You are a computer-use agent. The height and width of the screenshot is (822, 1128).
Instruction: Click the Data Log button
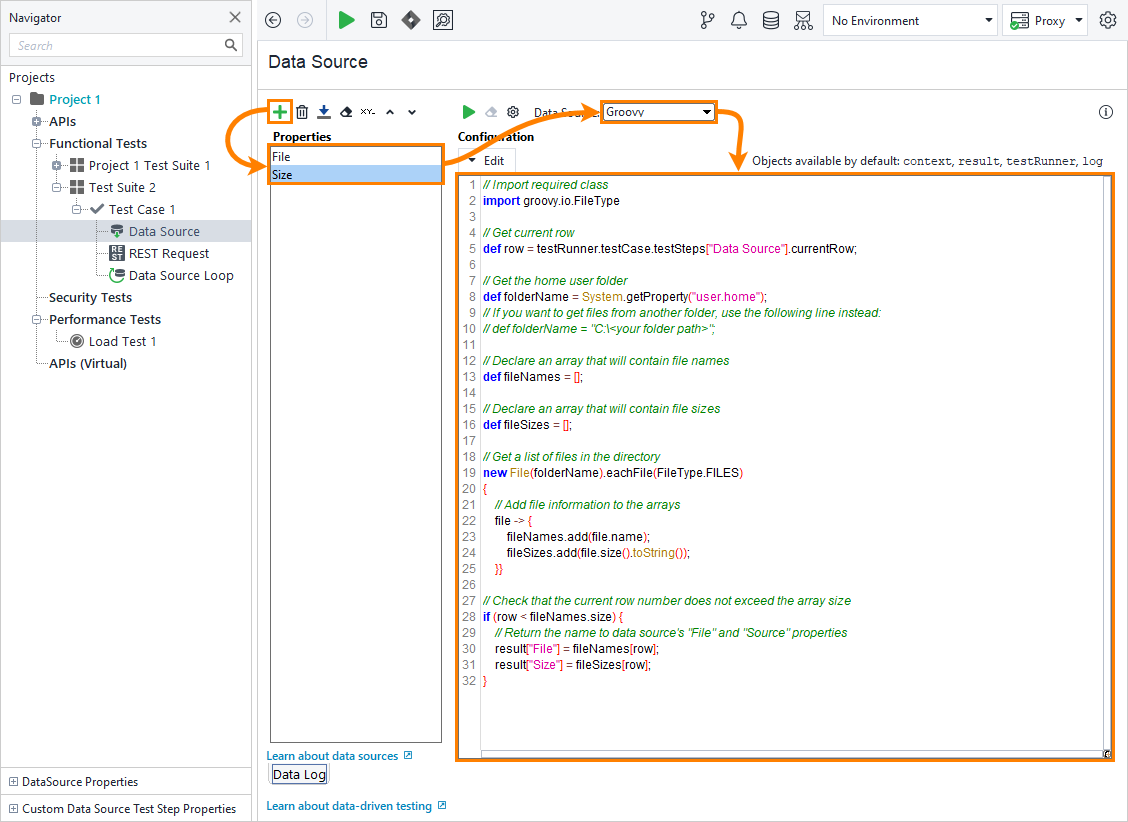coord(300,774)
